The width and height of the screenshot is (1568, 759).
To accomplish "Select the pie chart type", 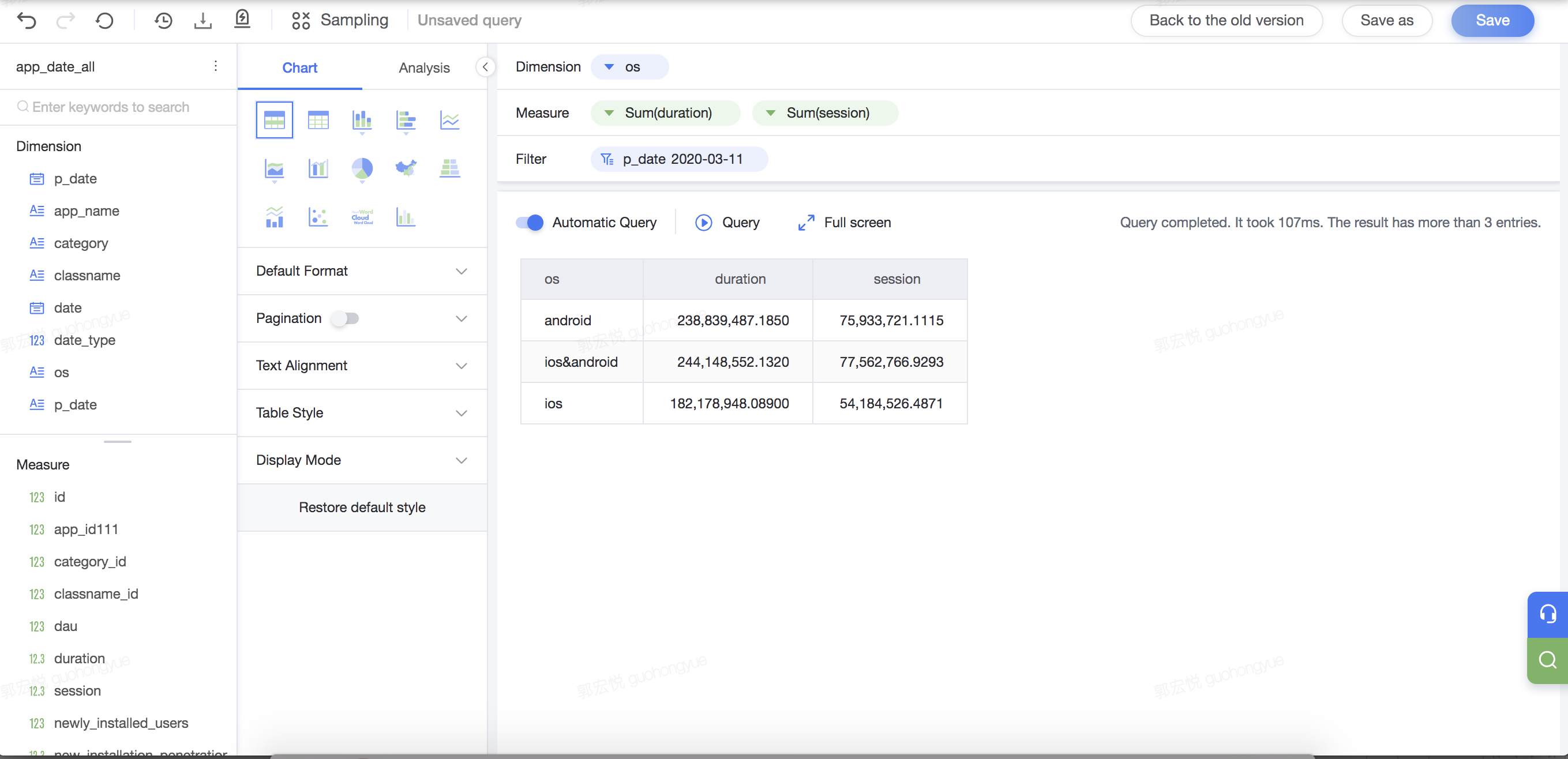I will pyautogui.click(x=362, y=169).
